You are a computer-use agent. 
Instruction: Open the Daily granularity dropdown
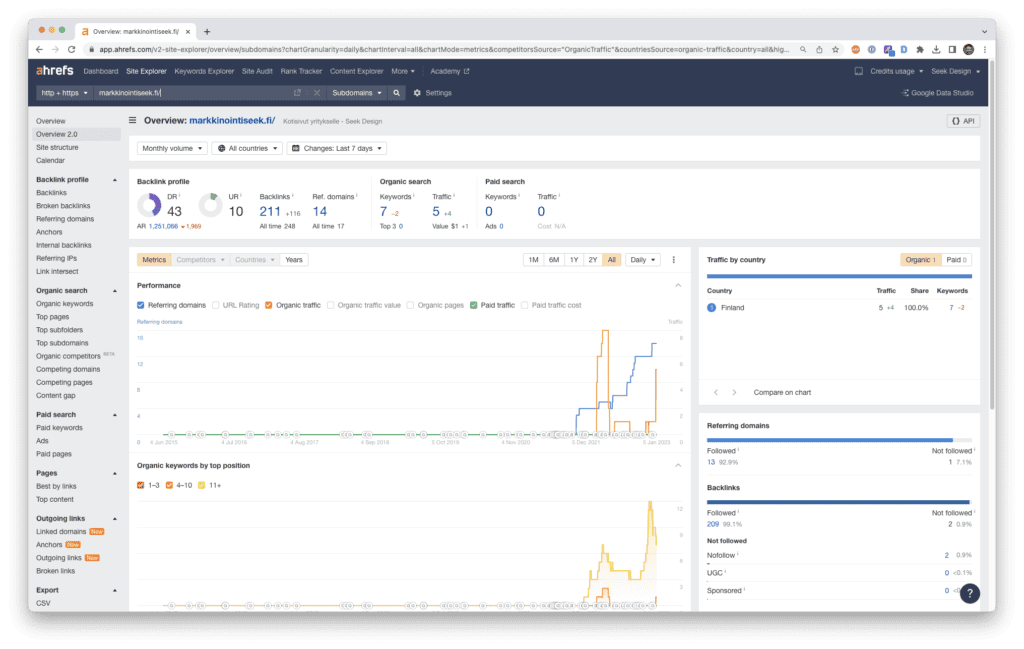click(x=643, y=260)
